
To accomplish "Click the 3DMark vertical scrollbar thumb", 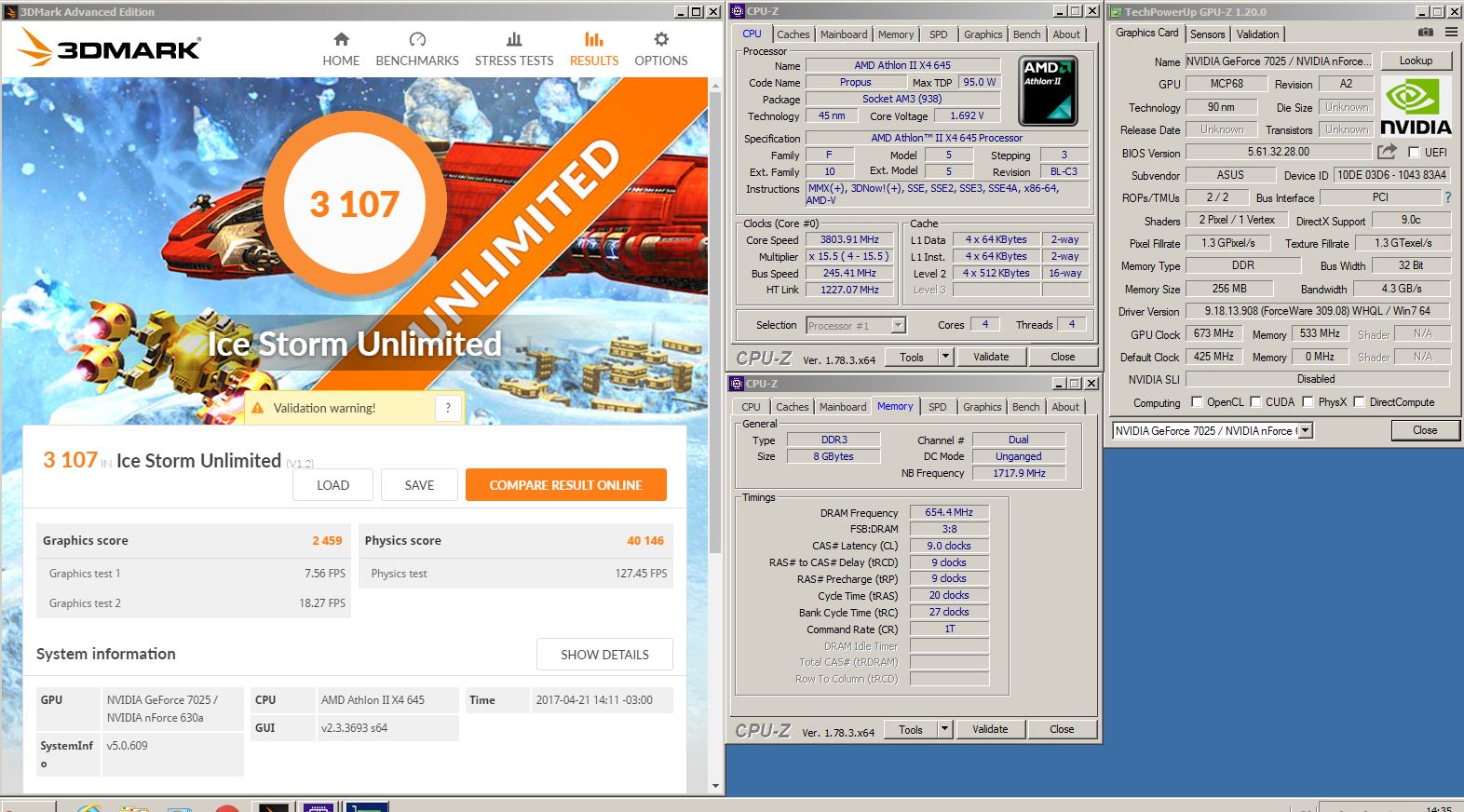I will coord(715,323).
